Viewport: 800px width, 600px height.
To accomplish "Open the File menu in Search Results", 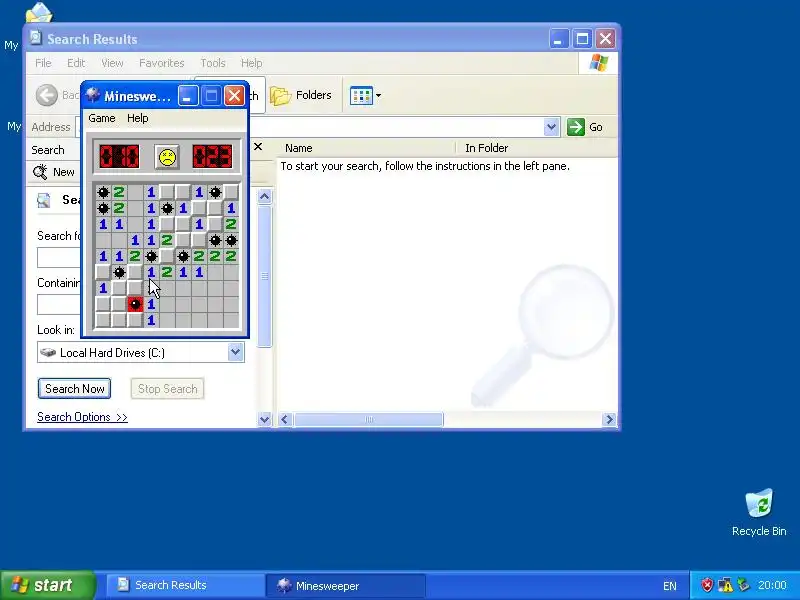I will [x=43, y=63].
